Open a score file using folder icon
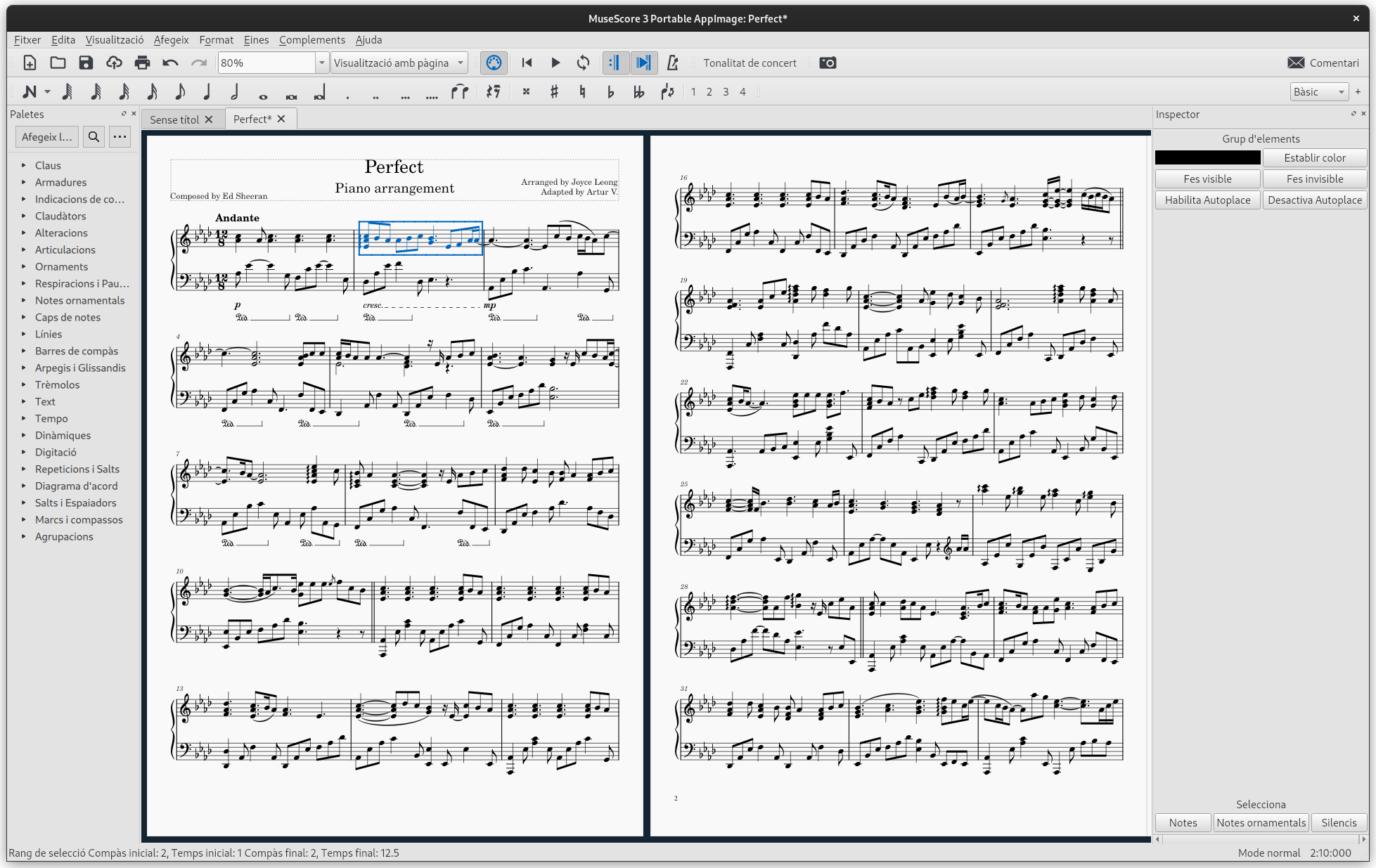 [58, 63]
